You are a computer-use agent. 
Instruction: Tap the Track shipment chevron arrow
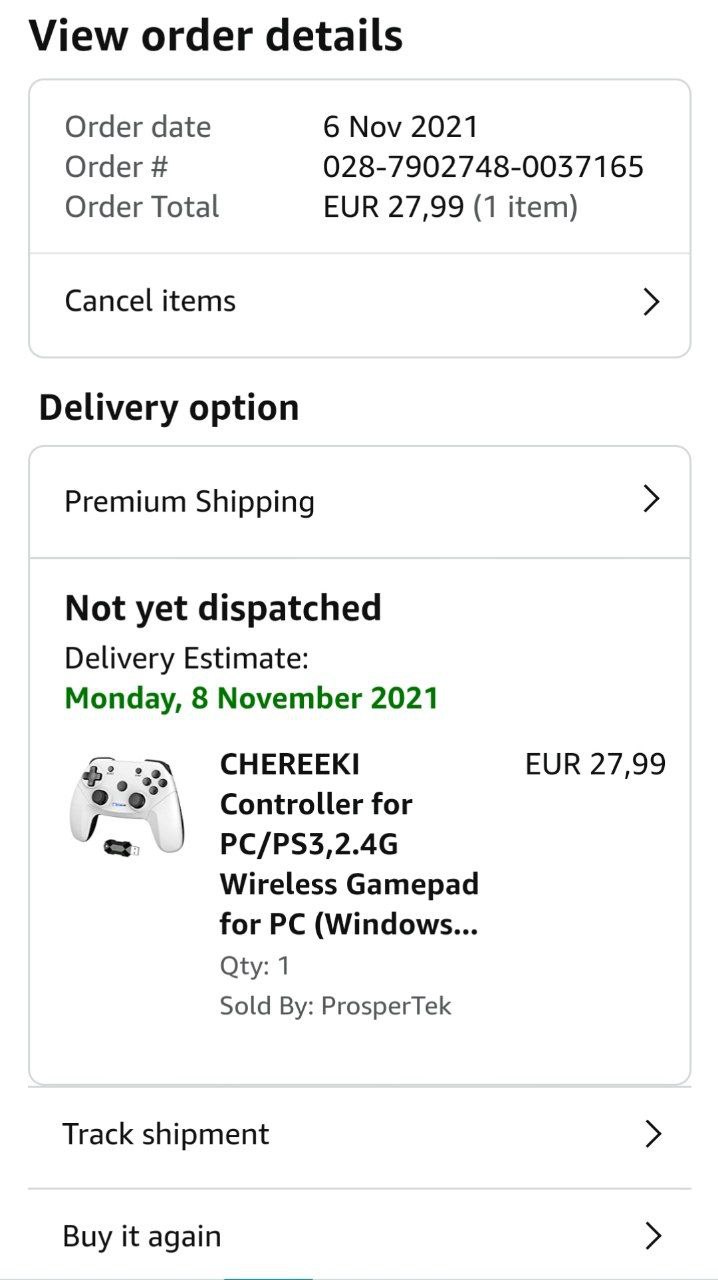(653, 1133)
